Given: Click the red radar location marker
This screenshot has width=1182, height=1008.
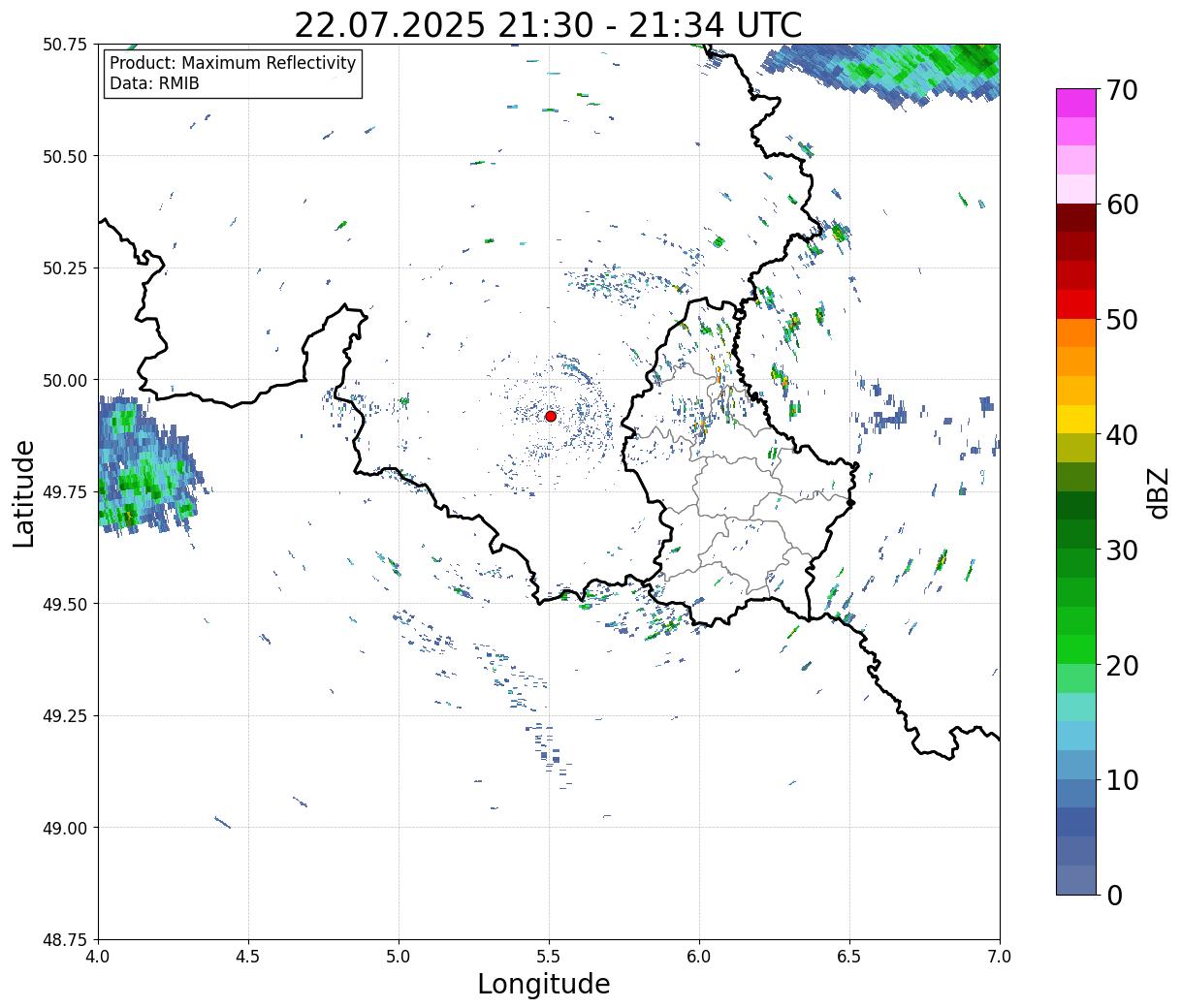Looking at the screenshot, I should [x=550, y=416].
